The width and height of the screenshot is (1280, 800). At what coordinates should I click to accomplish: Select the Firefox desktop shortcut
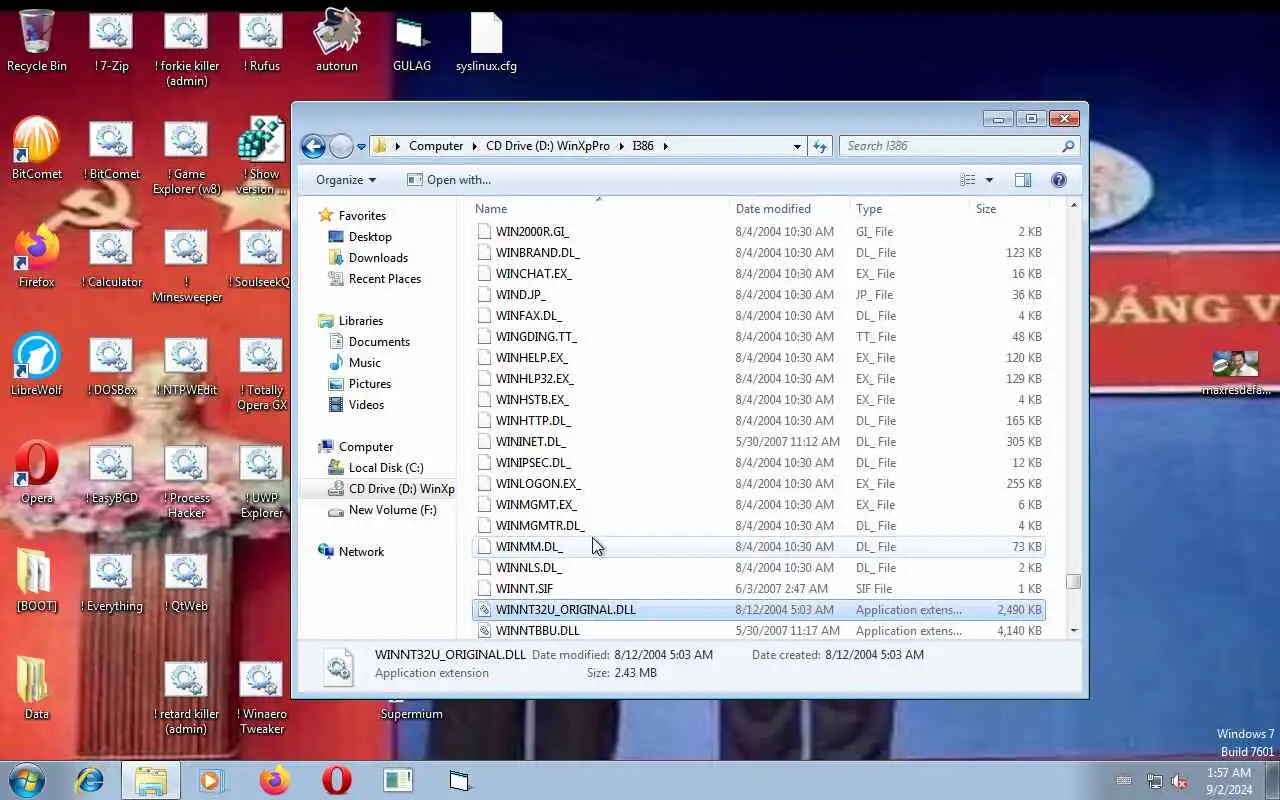point(37,258)
